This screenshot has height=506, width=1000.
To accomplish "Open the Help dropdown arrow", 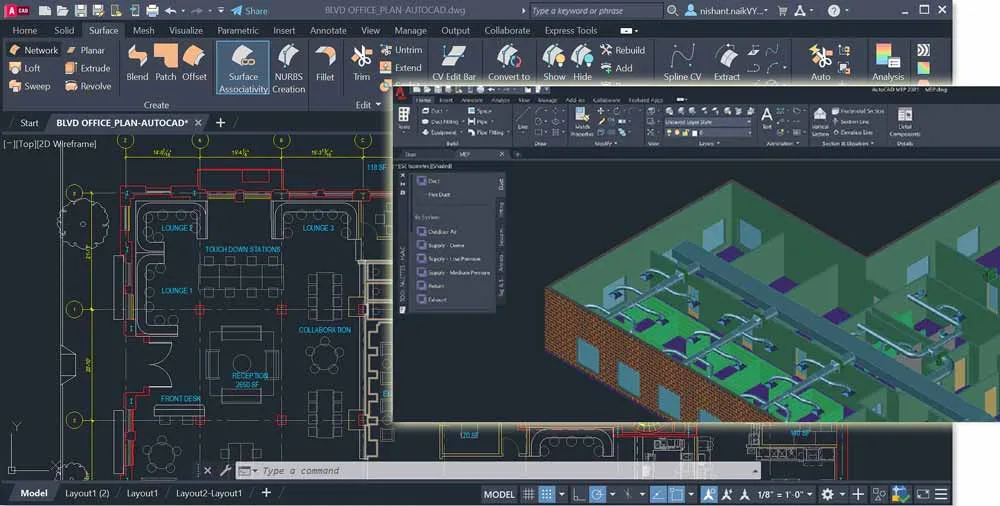I will click(847, 10).
